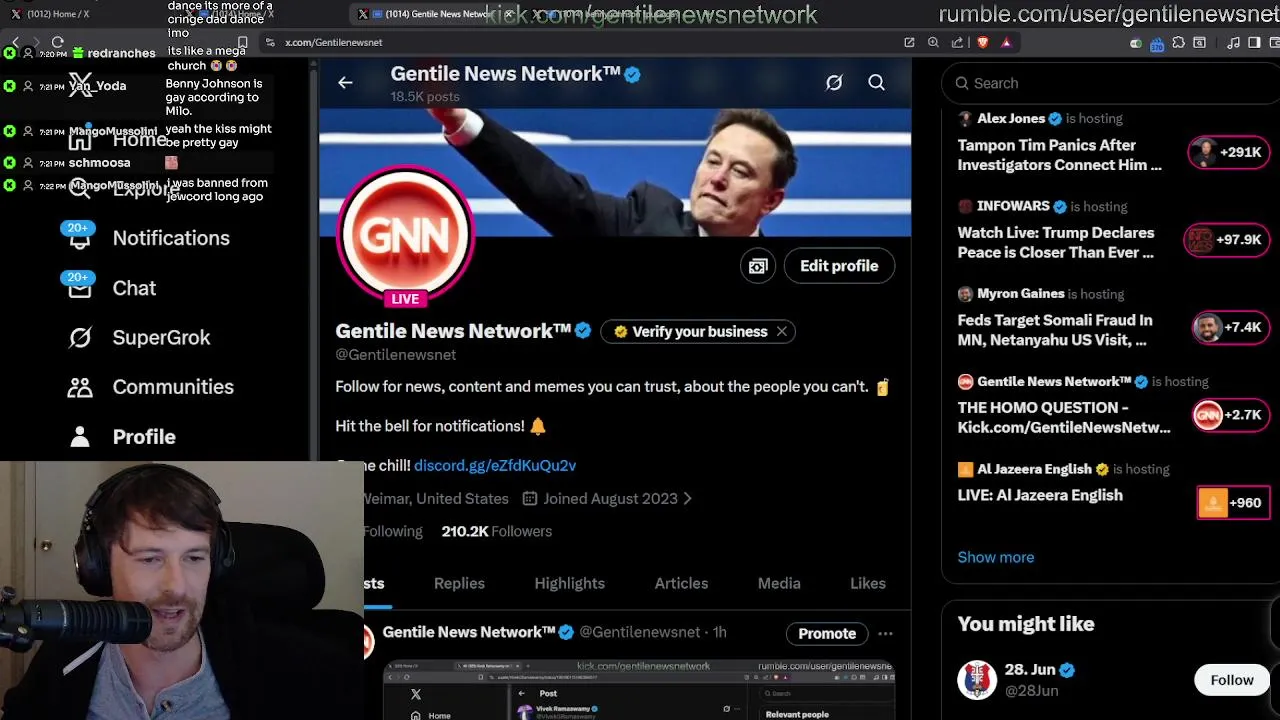Close the Gentile News Network browser tab
The image size is (1280, 720).
pos(508,14)
